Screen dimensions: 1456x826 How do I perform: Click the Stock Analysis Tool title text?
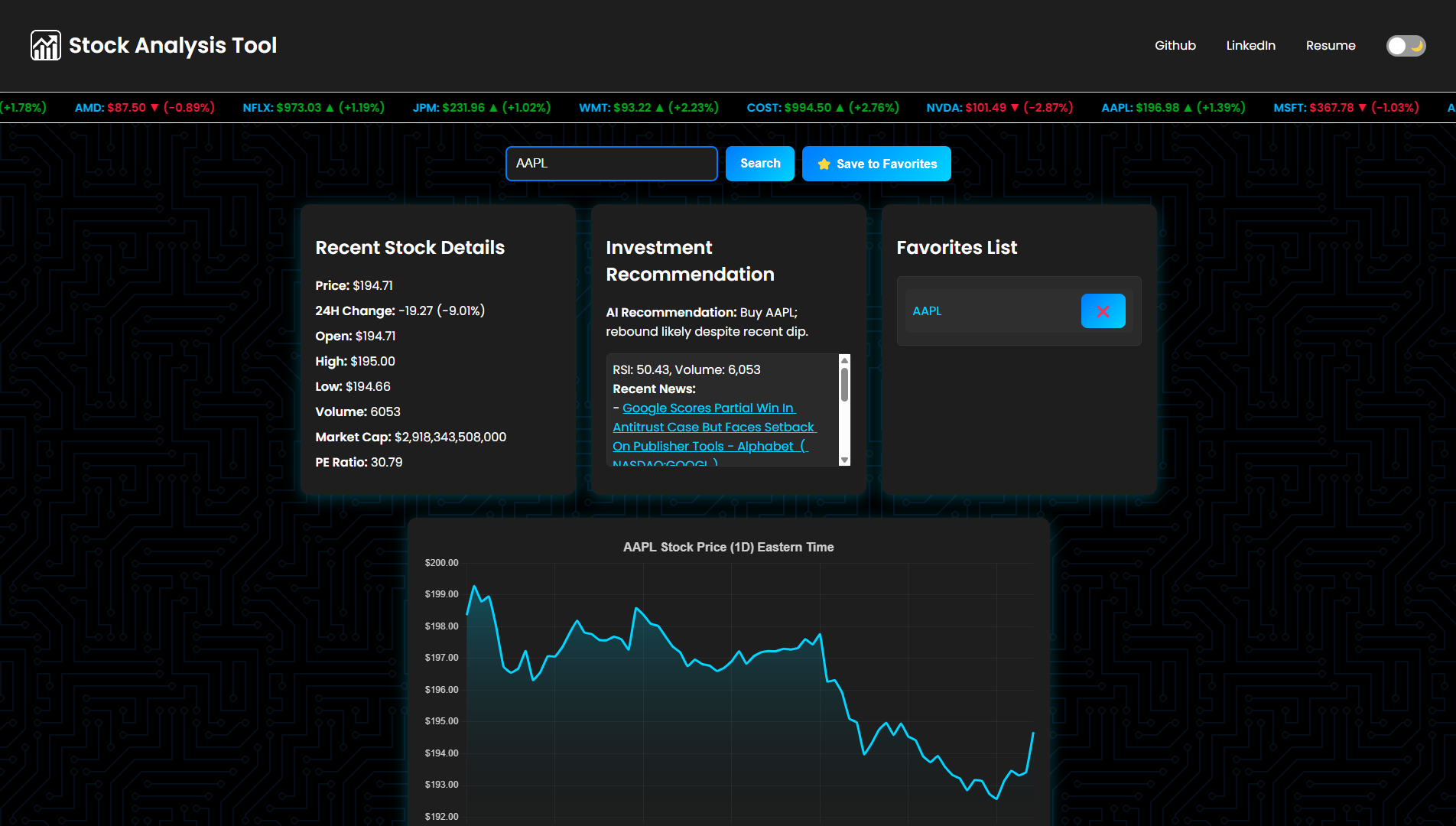coord(173,46)
